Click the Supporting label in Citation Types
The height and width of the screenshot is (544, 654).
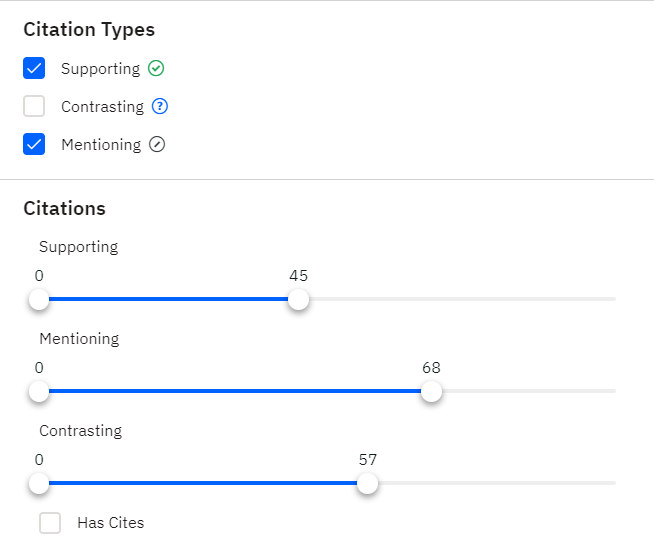(101, 69)
